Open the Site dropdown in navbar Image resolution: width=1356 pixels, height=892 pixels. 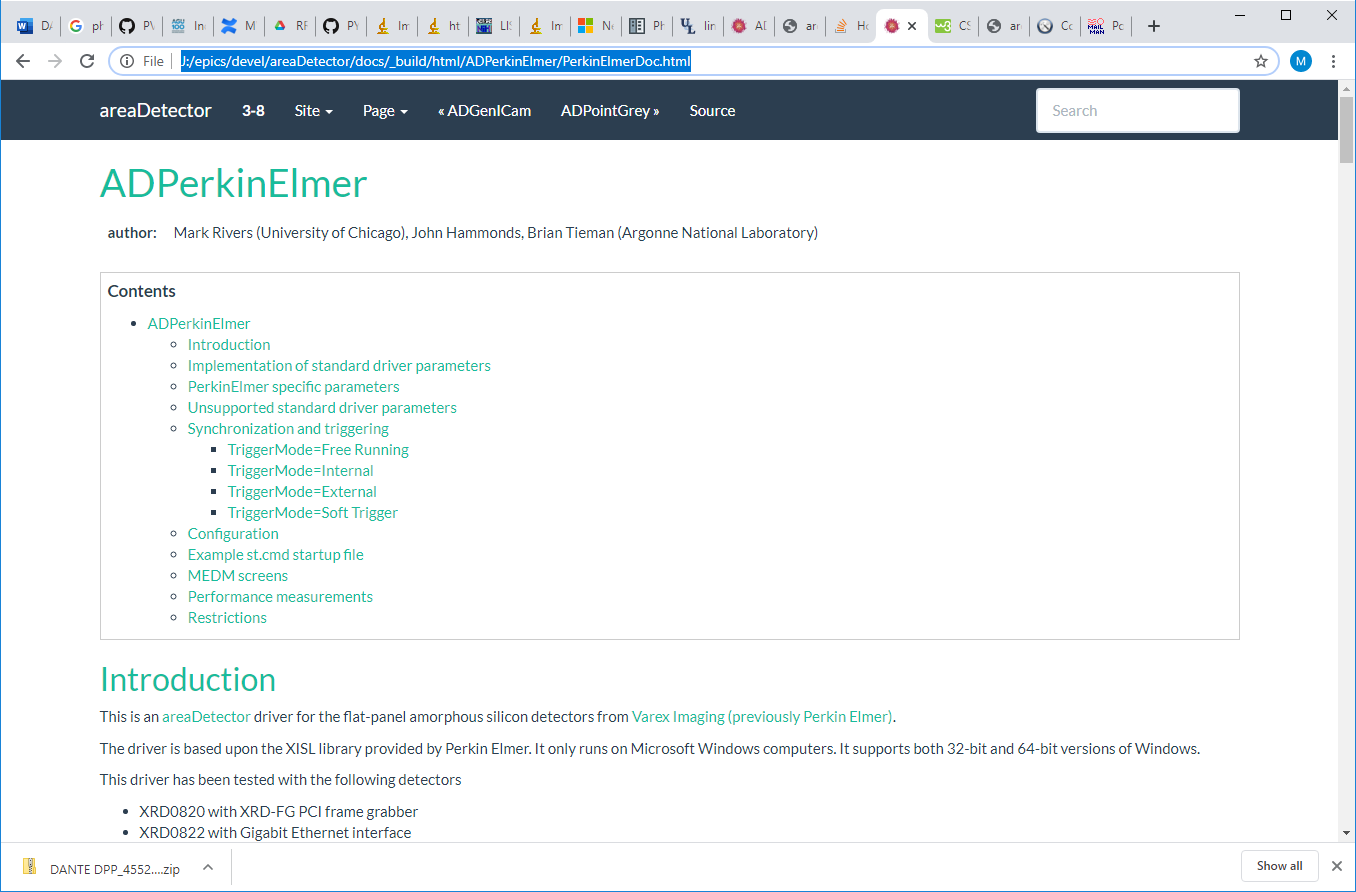point(313,111)
